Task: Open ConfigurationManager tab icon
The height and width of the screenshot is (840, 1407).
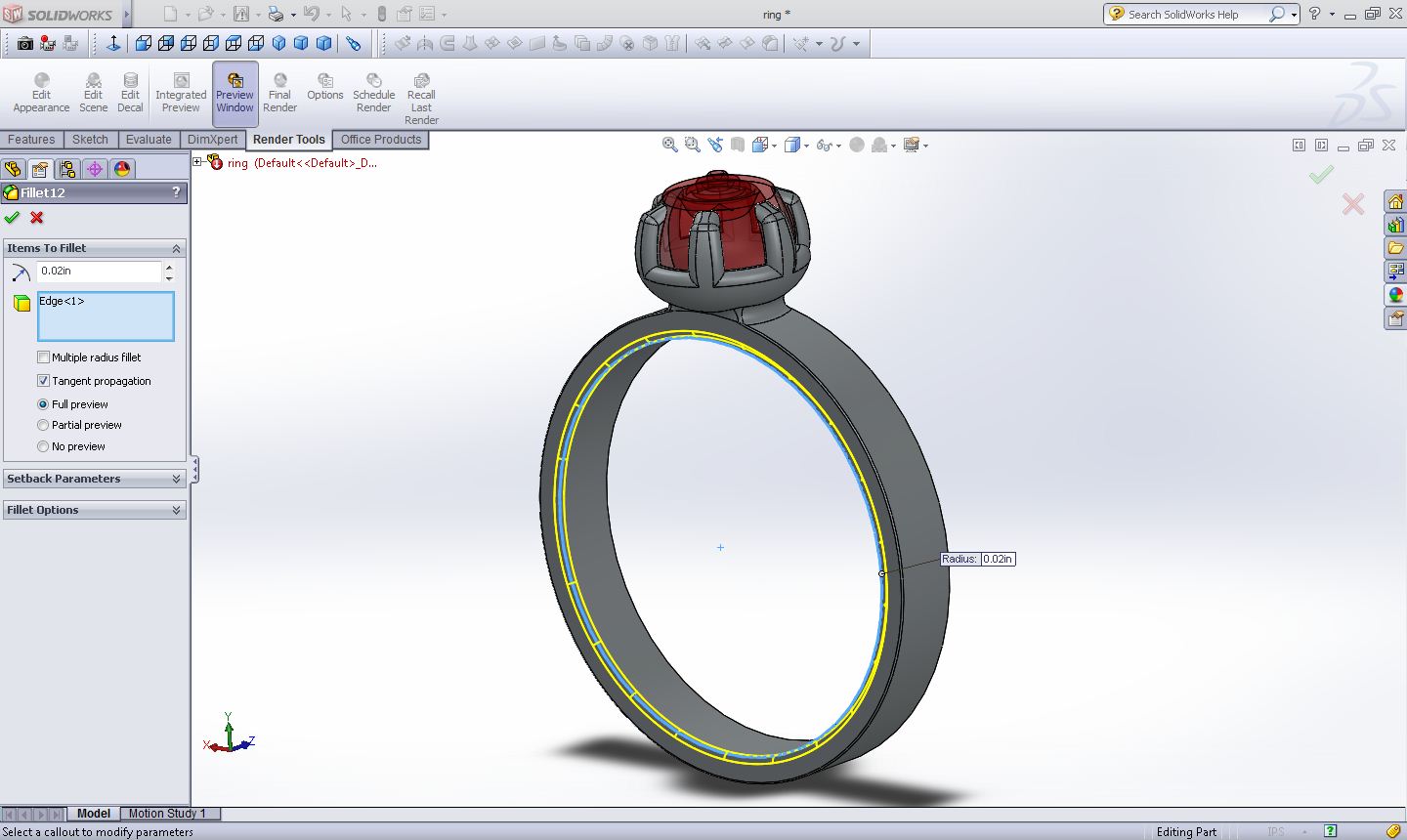Action: point(66,169)
